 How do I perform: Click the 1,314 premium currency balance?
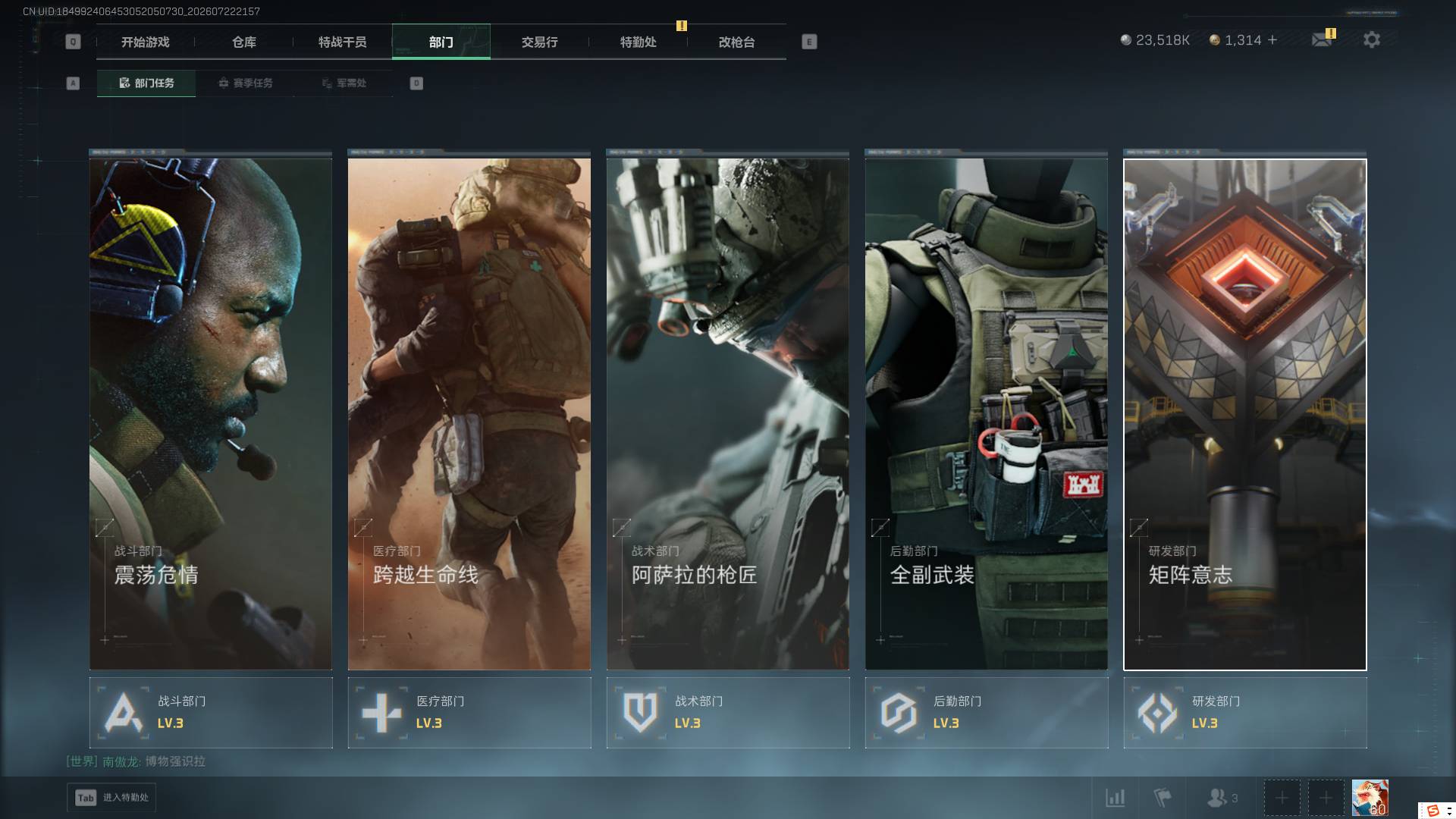pos(1235,40)
